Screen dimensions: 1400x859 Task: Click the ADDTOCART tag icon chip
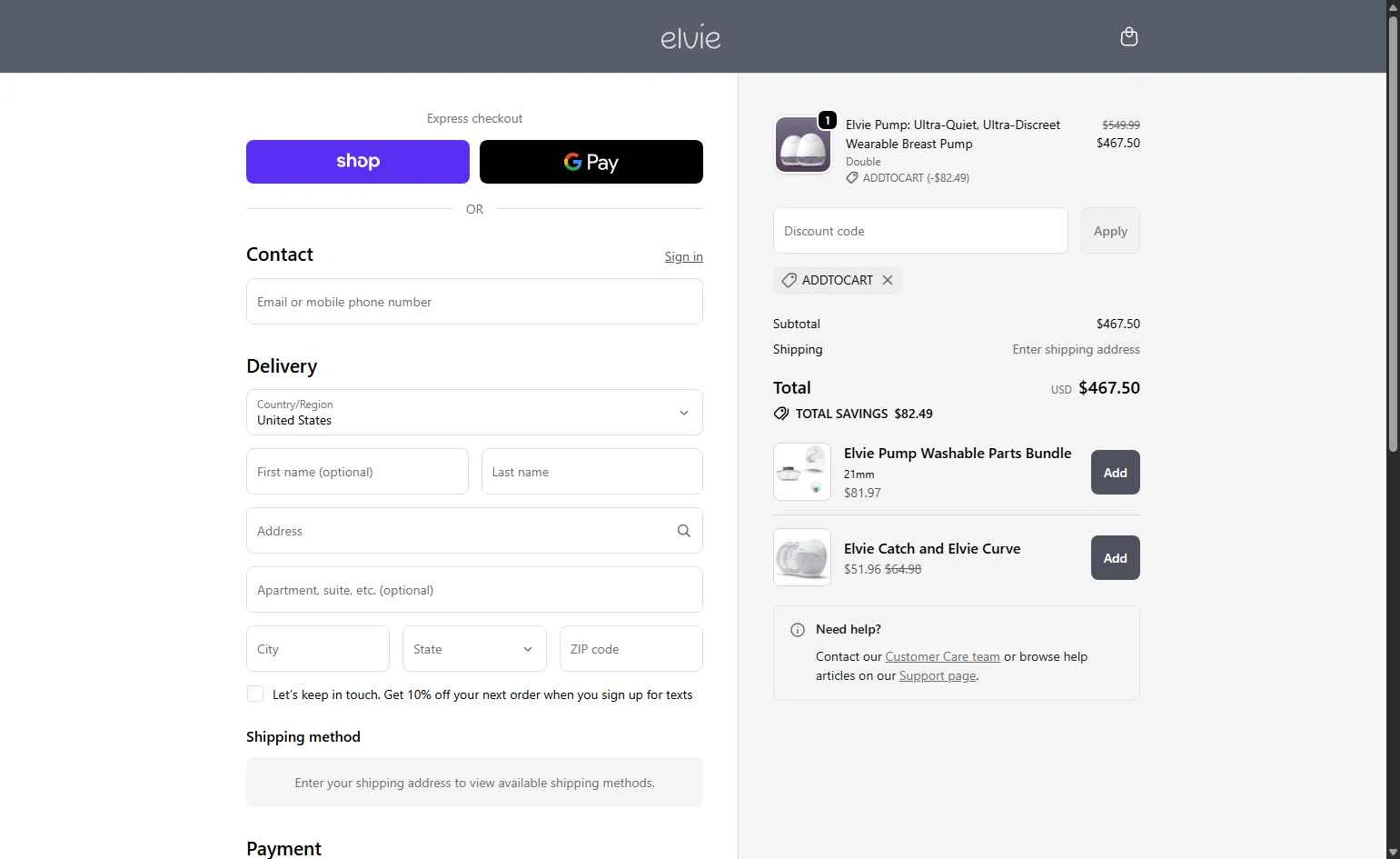(x=789, y=280)
